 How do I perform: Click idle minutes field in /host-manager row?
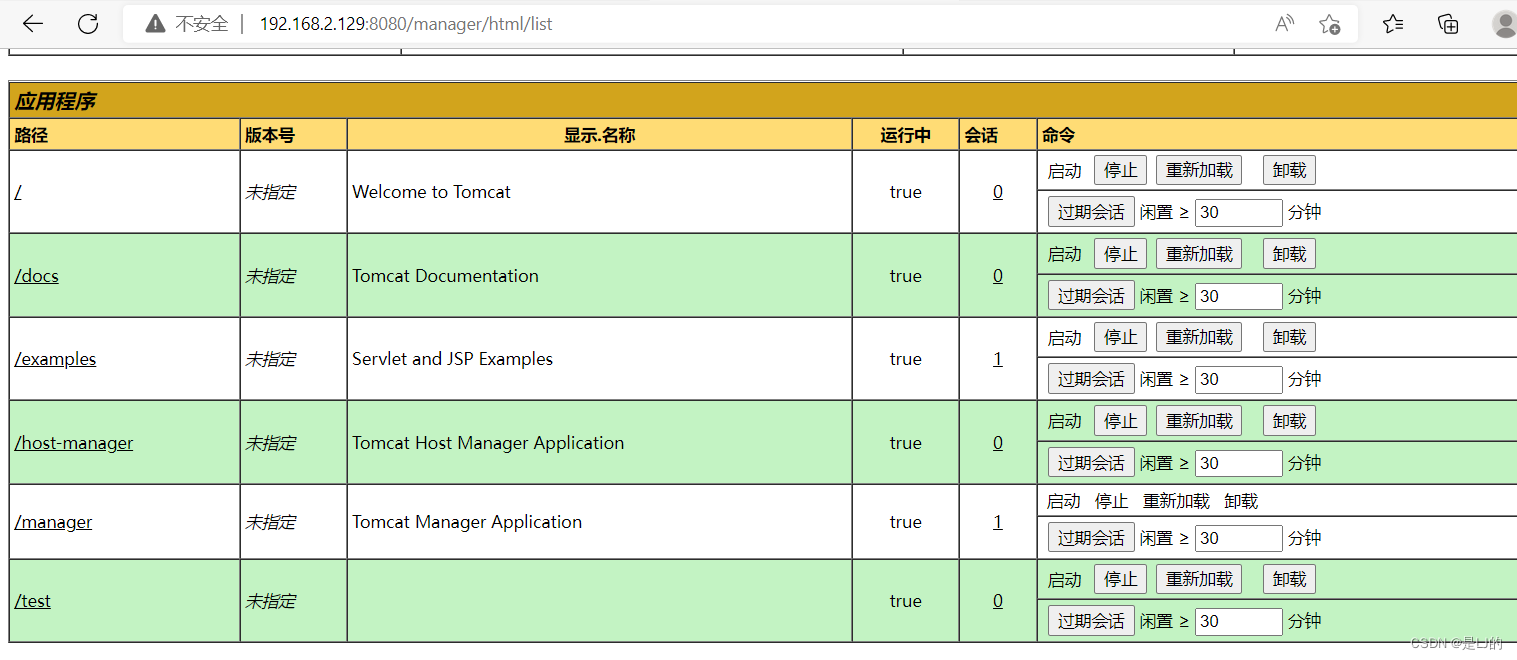1238,464
